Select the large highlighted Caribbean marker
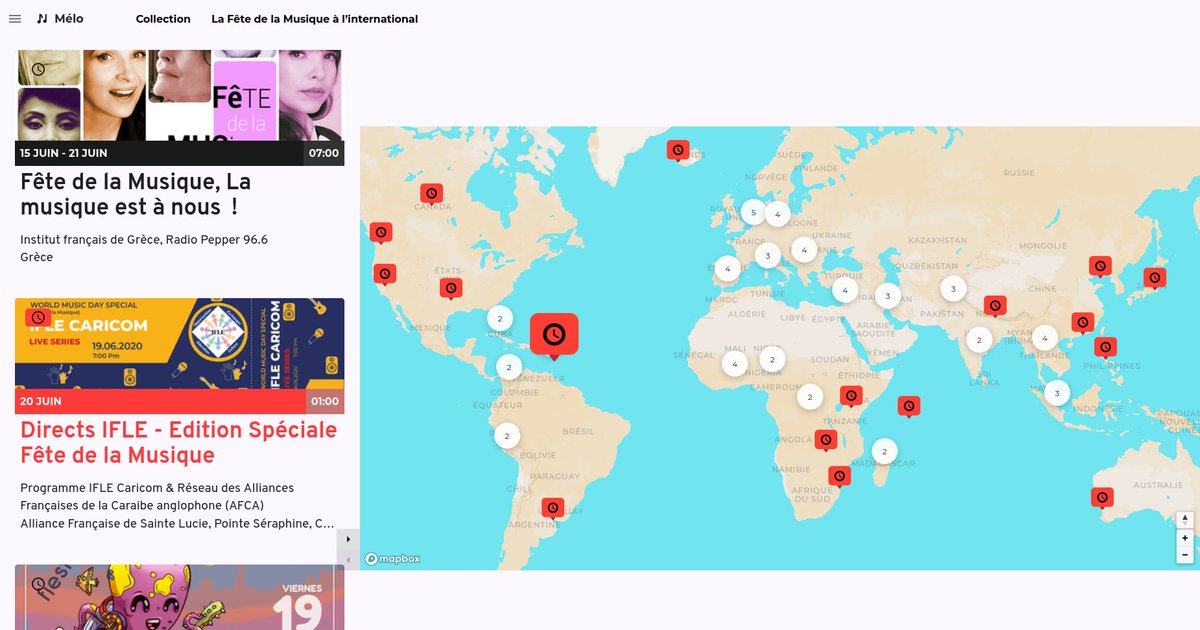The width and height of the screenshot is (1200, 630). (554, 335)
